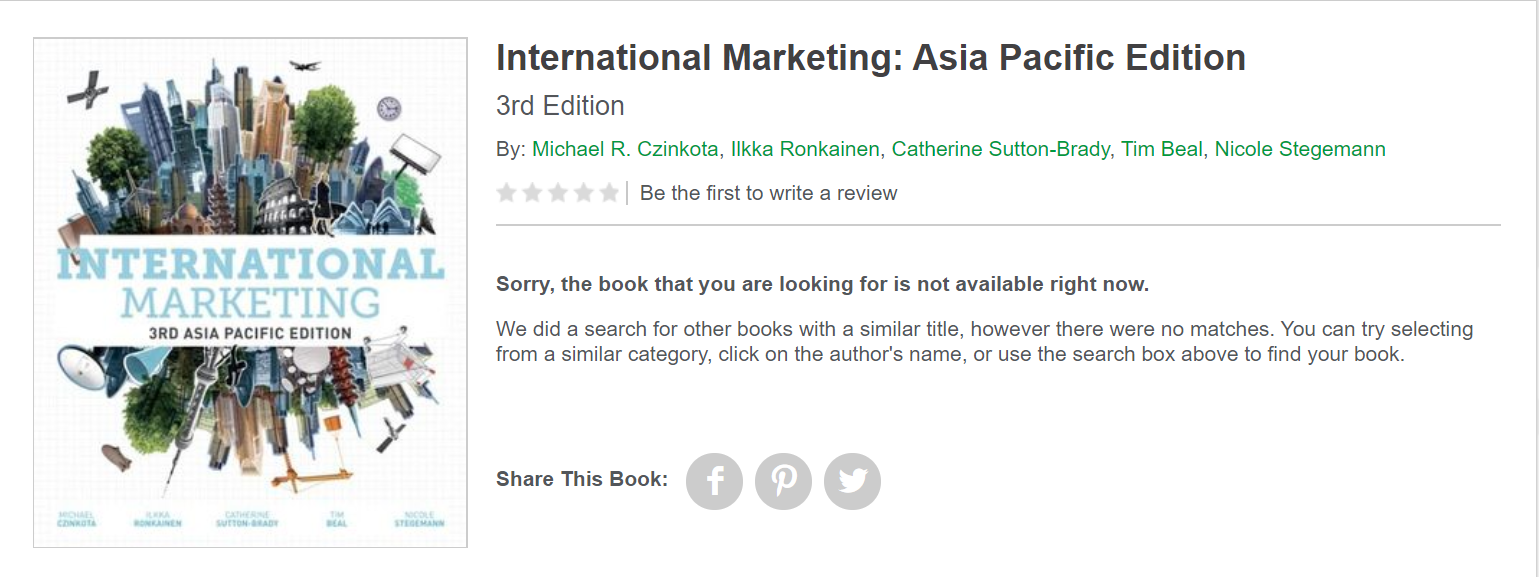Share this book on Facebook
Screen dimensions: 1539x577
tap(714, 482)
